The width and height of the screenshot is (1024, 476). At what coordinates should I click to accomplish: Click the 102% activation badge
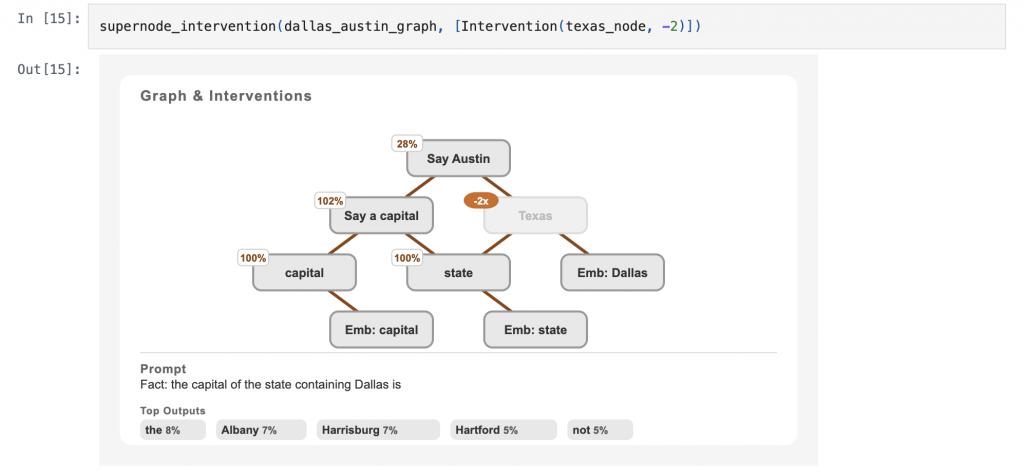pos(330,201)
